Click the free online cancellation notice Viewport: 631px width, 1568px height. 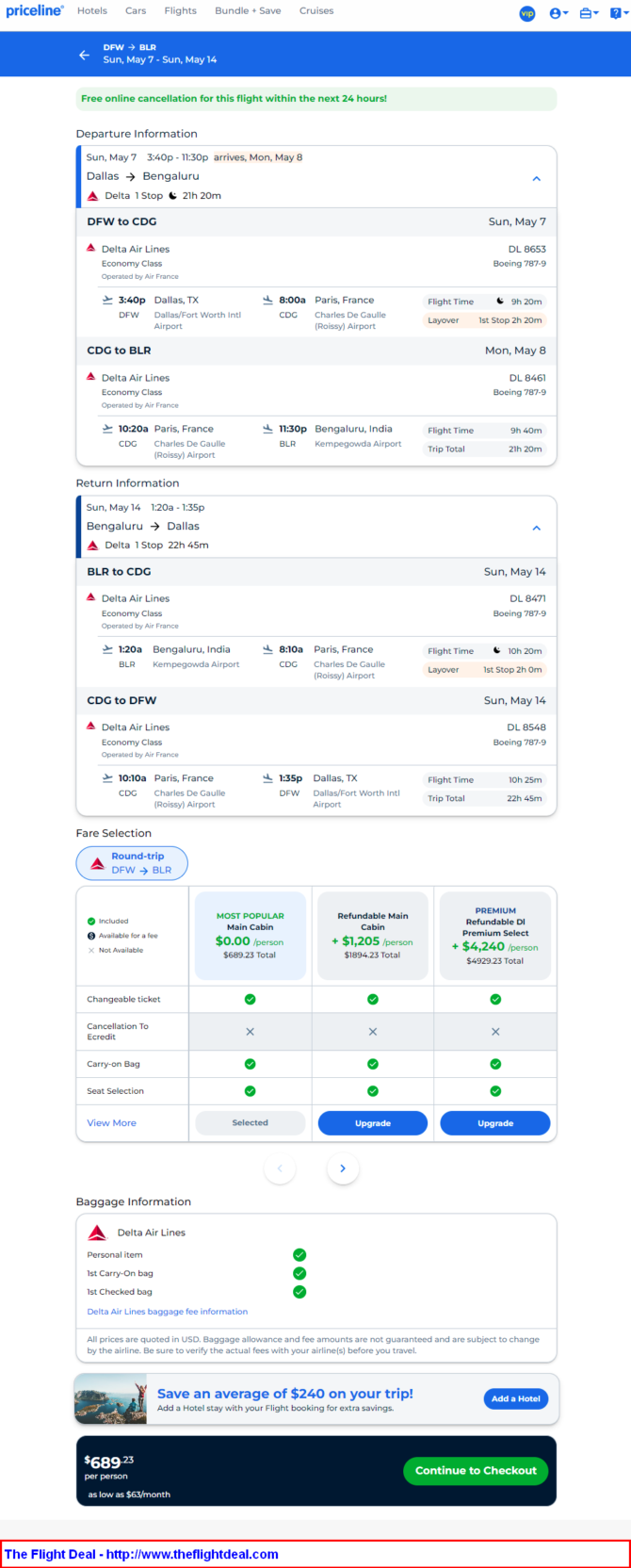coord(316,99)
